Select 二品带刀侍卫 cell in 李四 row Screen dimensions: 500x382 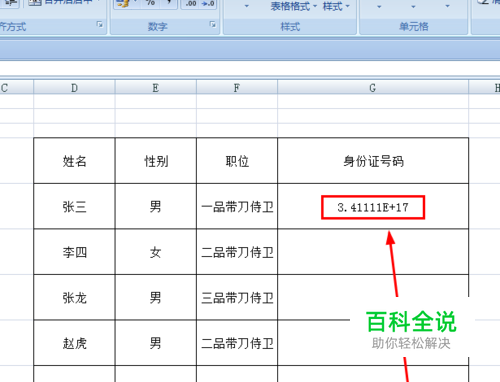(237, 252)
